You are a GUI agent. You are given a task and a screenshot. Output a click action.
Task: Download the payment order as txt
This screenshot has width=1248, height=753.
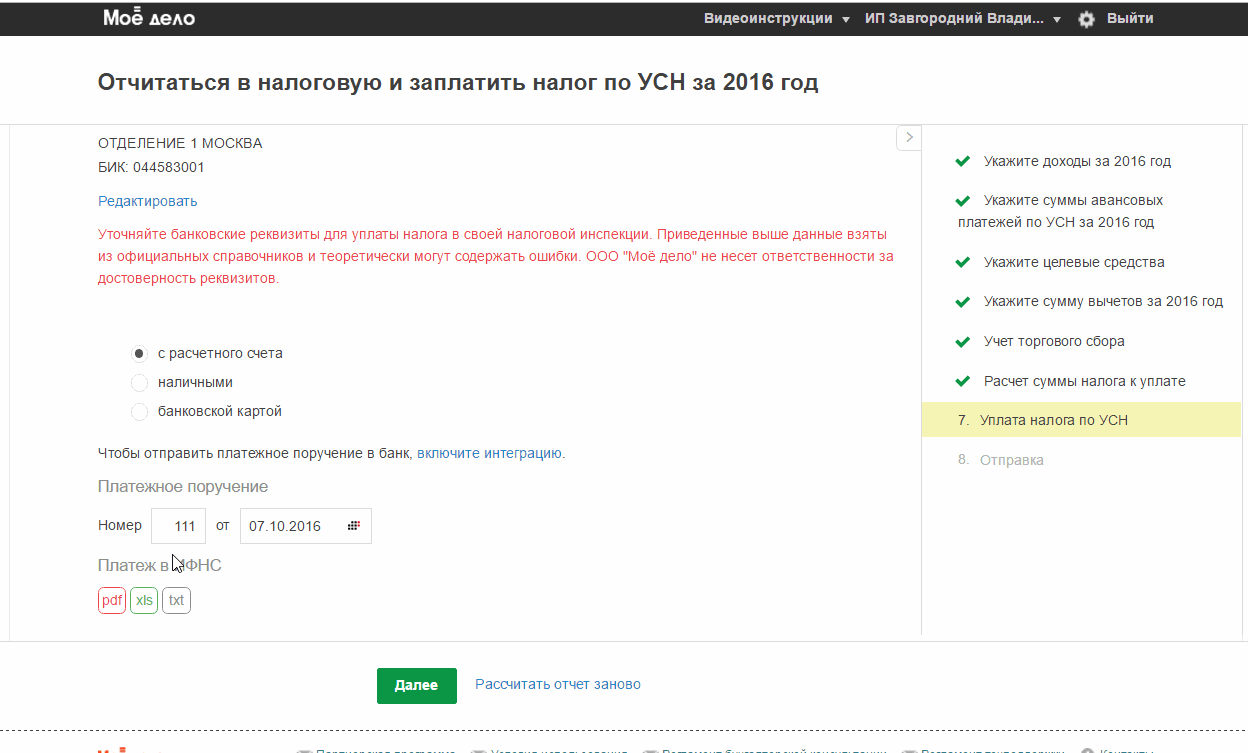pyautogui.click(x=176, y=600)
